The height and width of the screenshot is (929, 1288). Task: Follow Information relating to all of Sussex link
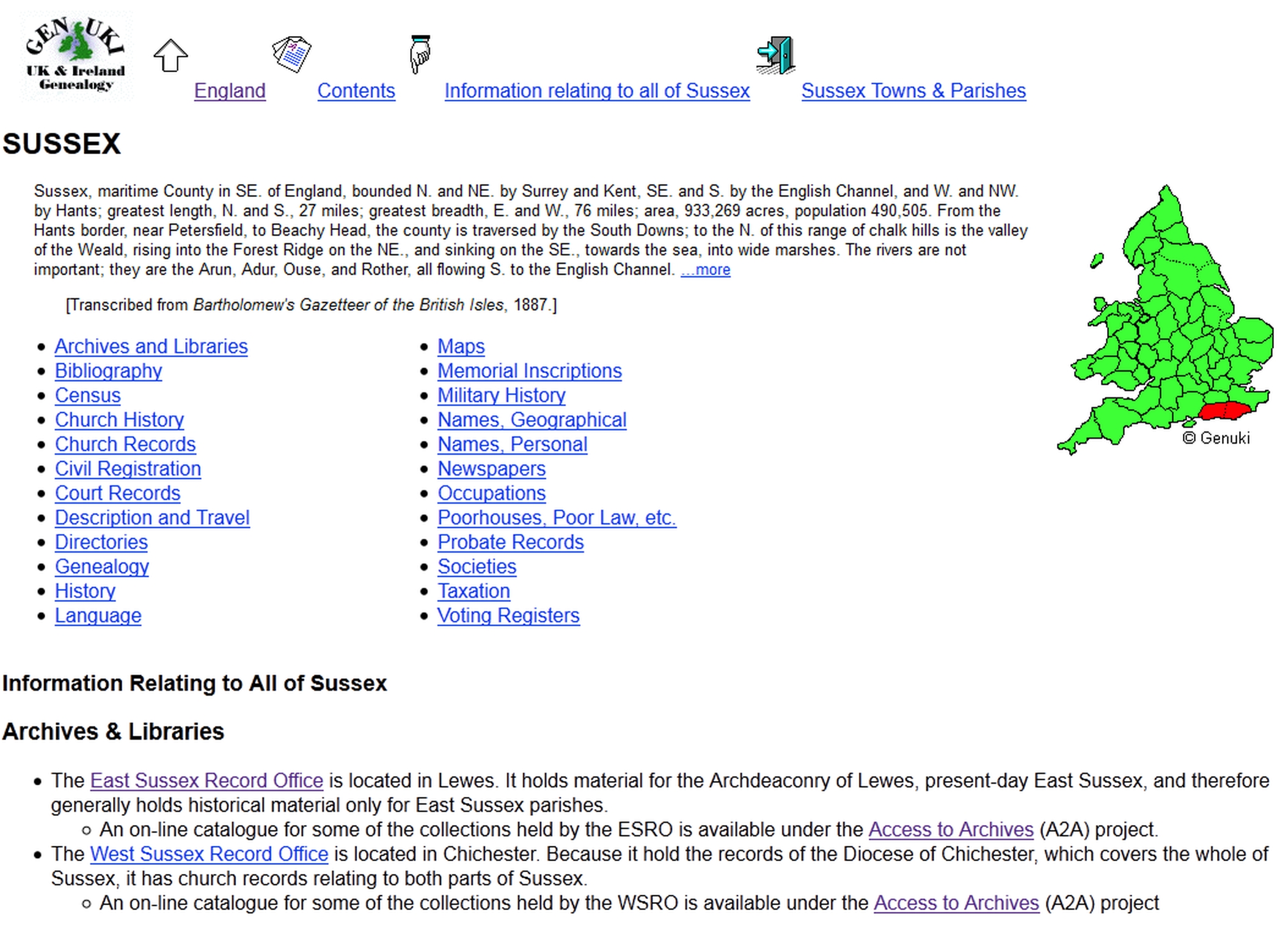click(597, 91)
